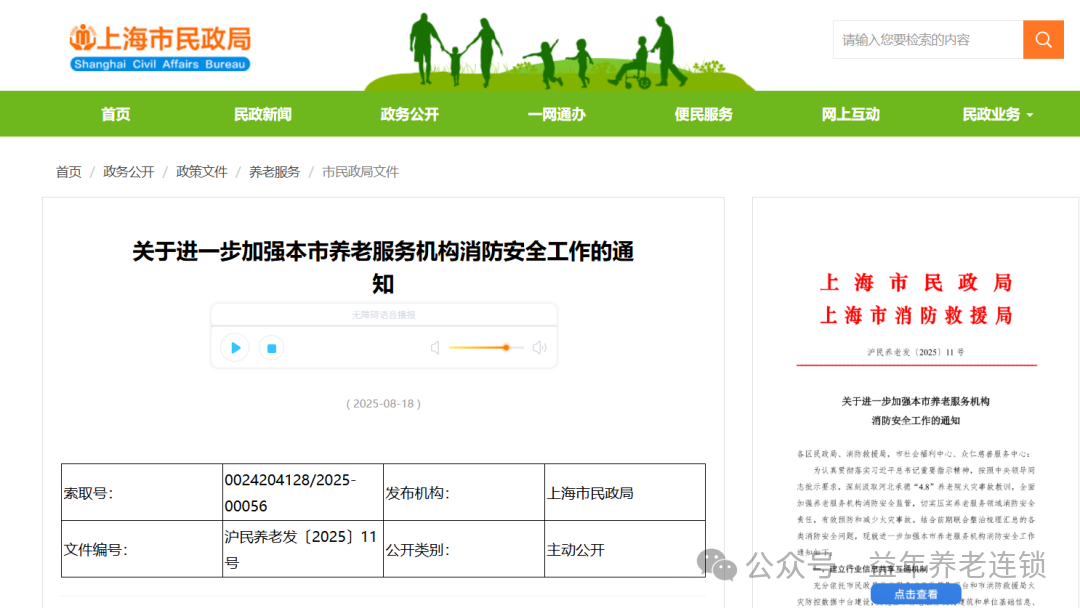
Task: Click the blue 点击查看 button
Action: point(915,594)
